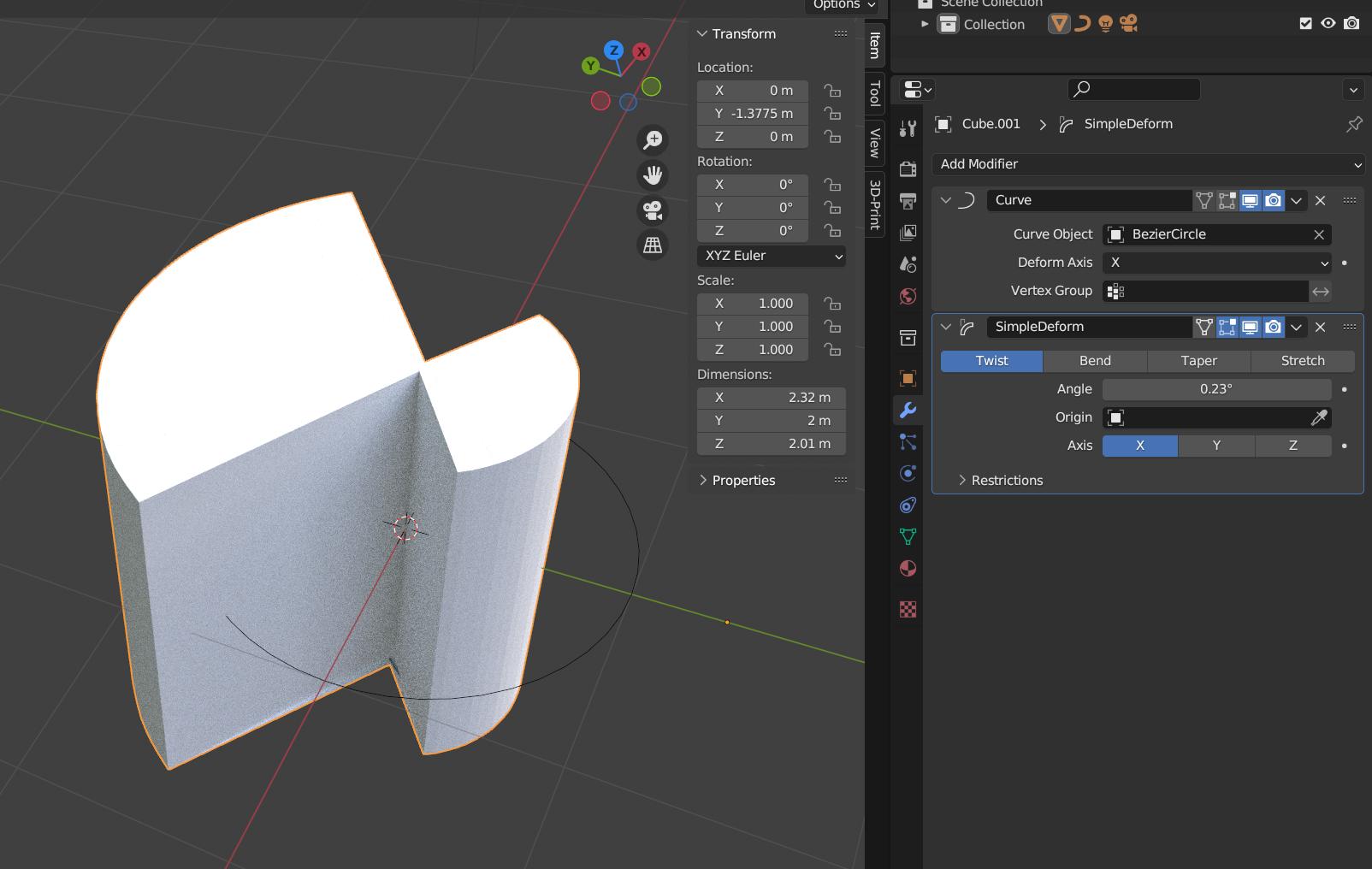This screenshot has width=1372, height=869.
Task: Toggle Curve modifier render display
Action: tap(1274, 200)
